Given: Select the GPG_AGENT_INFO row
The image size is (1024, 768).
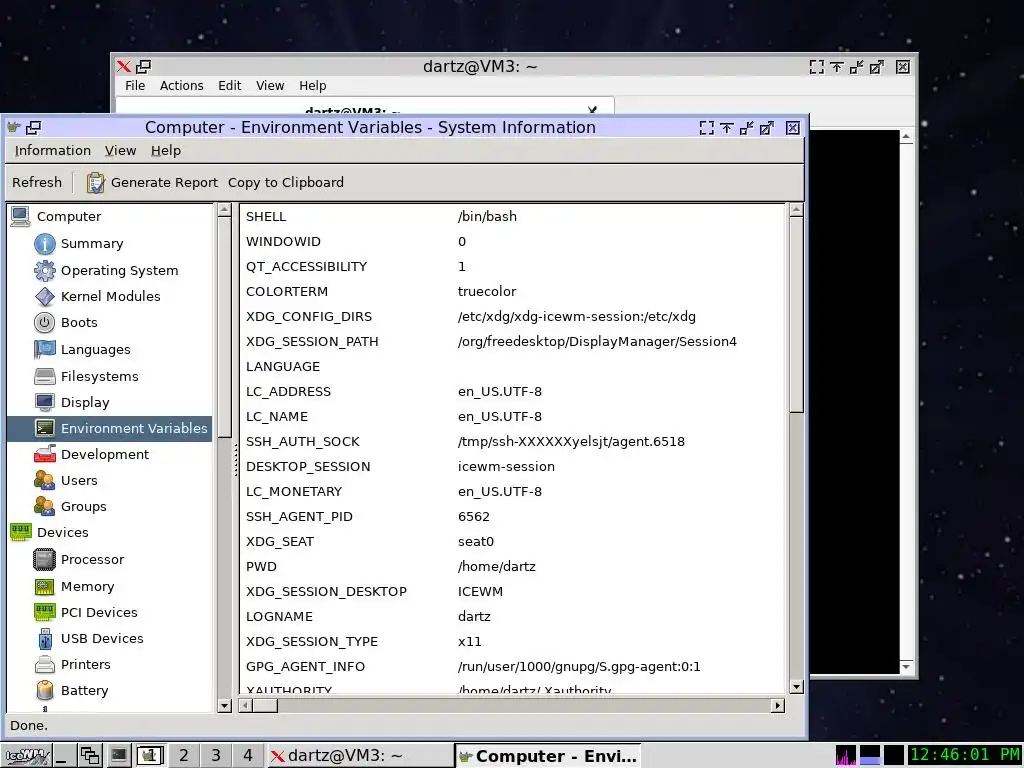Looking at the screenshot, I should (x=513, y=667).
